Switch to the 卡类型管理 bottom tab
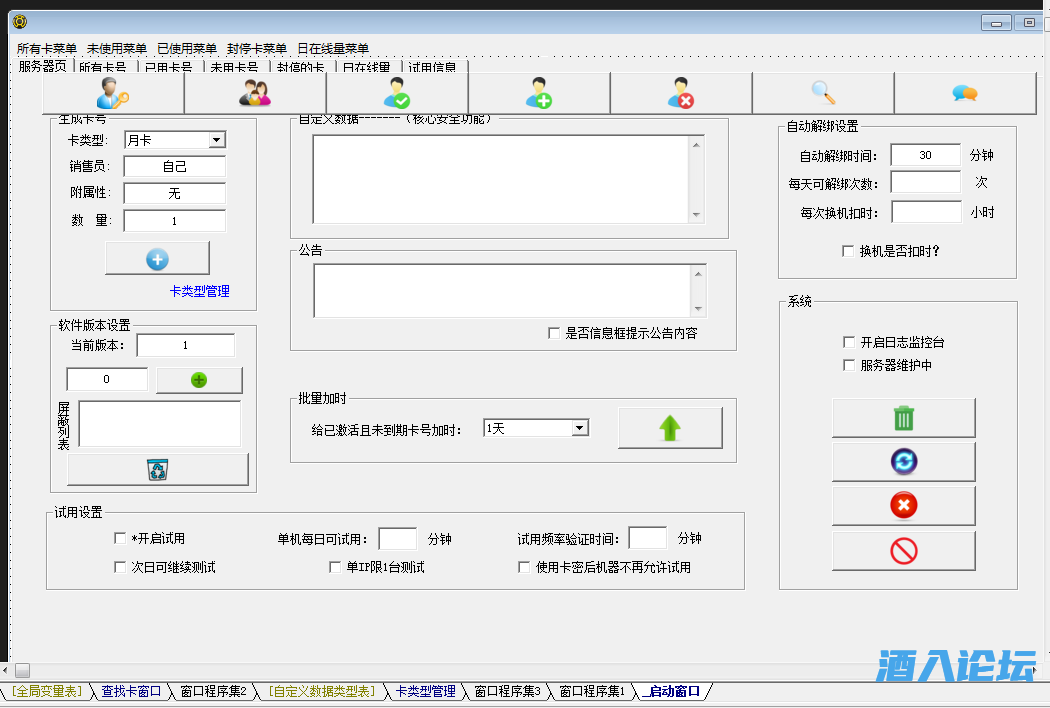 (425, 691)
